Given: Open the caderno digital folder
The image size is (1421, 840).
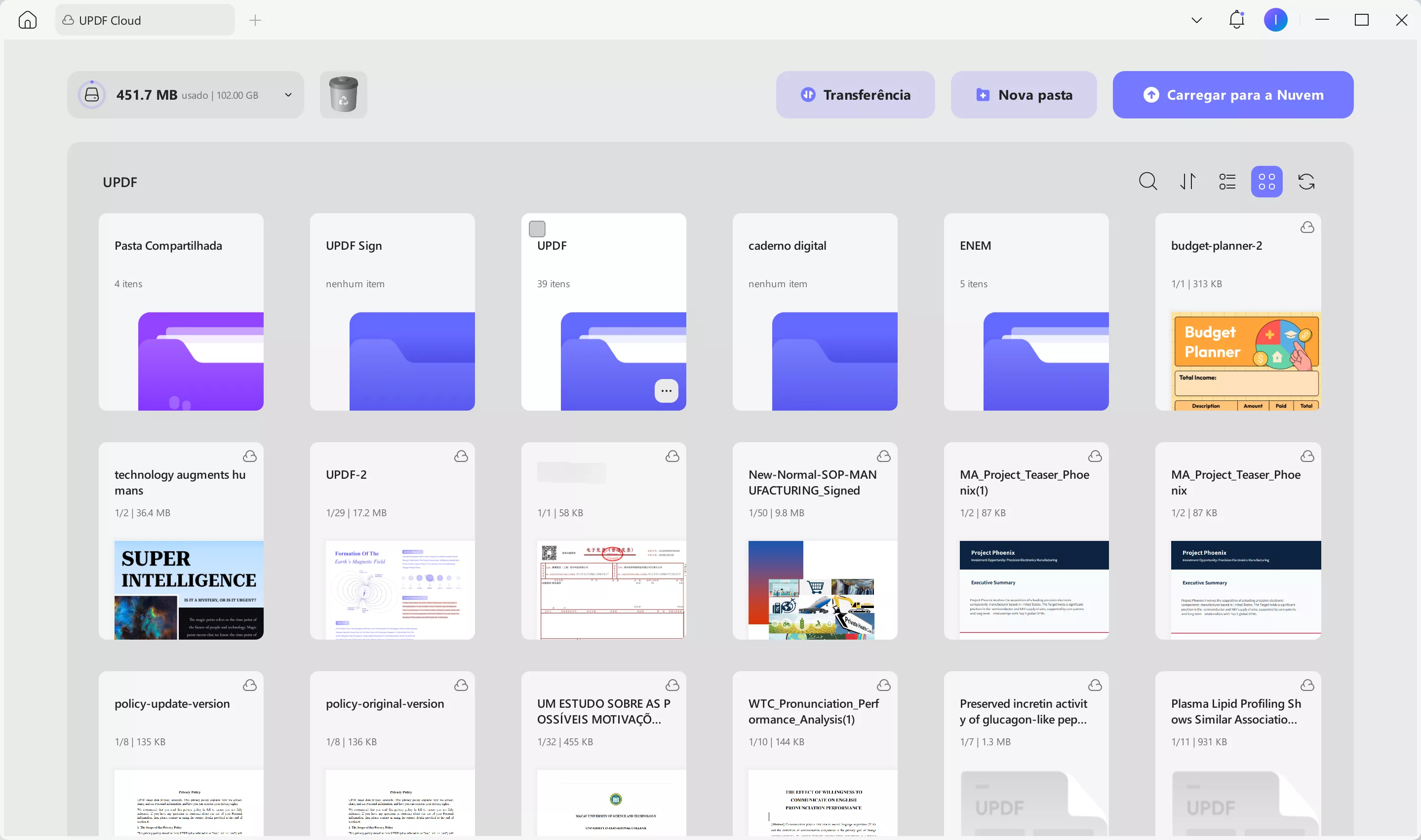Looking at the screenshot, I should coord(815,312).
